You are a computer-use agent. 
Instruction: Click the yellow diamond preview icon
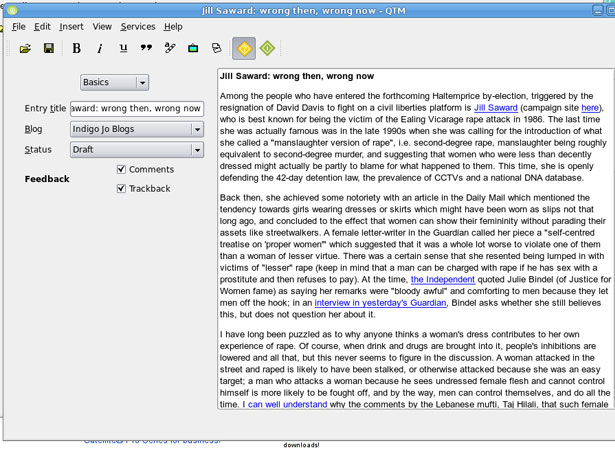coord(244,49)
